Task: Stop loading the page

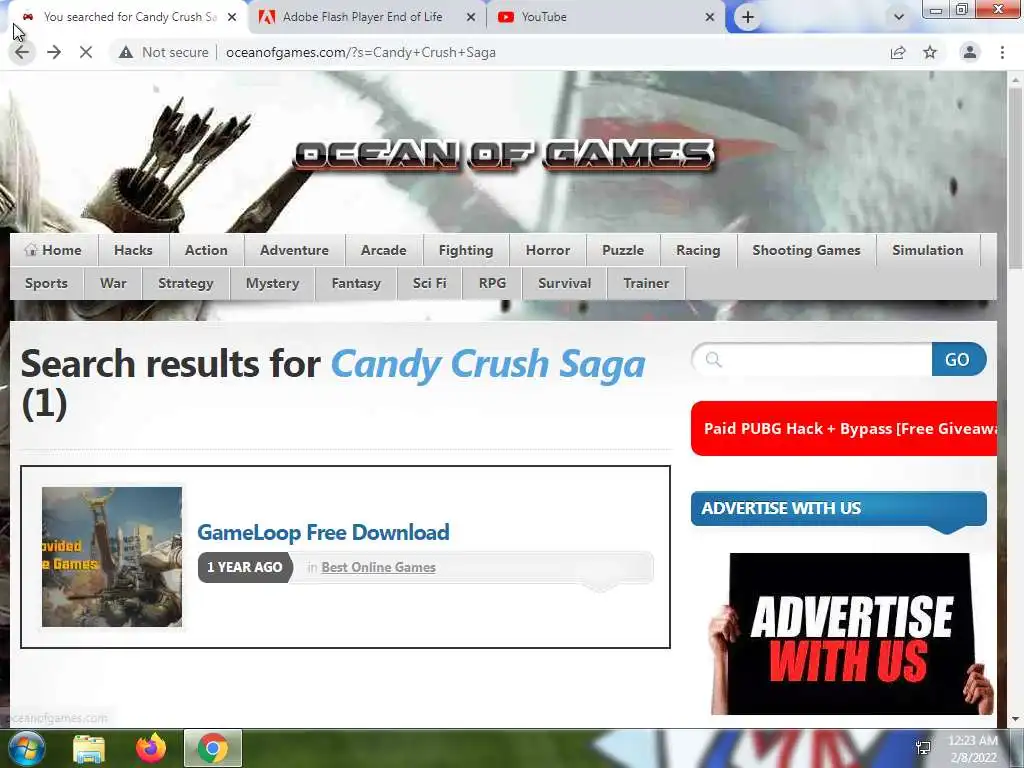Action: coord(86,52)
